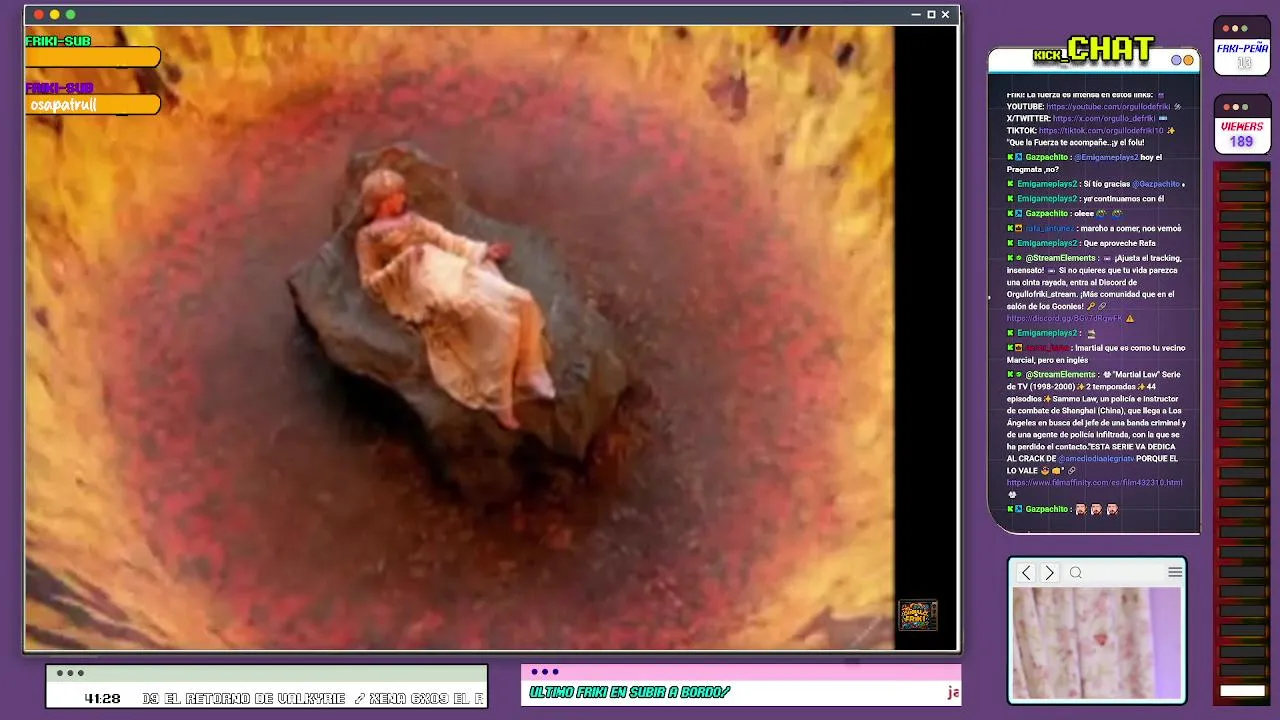Click the green dot on the video window
Viewport: 1280px width, 720px height.
[71, 15]
